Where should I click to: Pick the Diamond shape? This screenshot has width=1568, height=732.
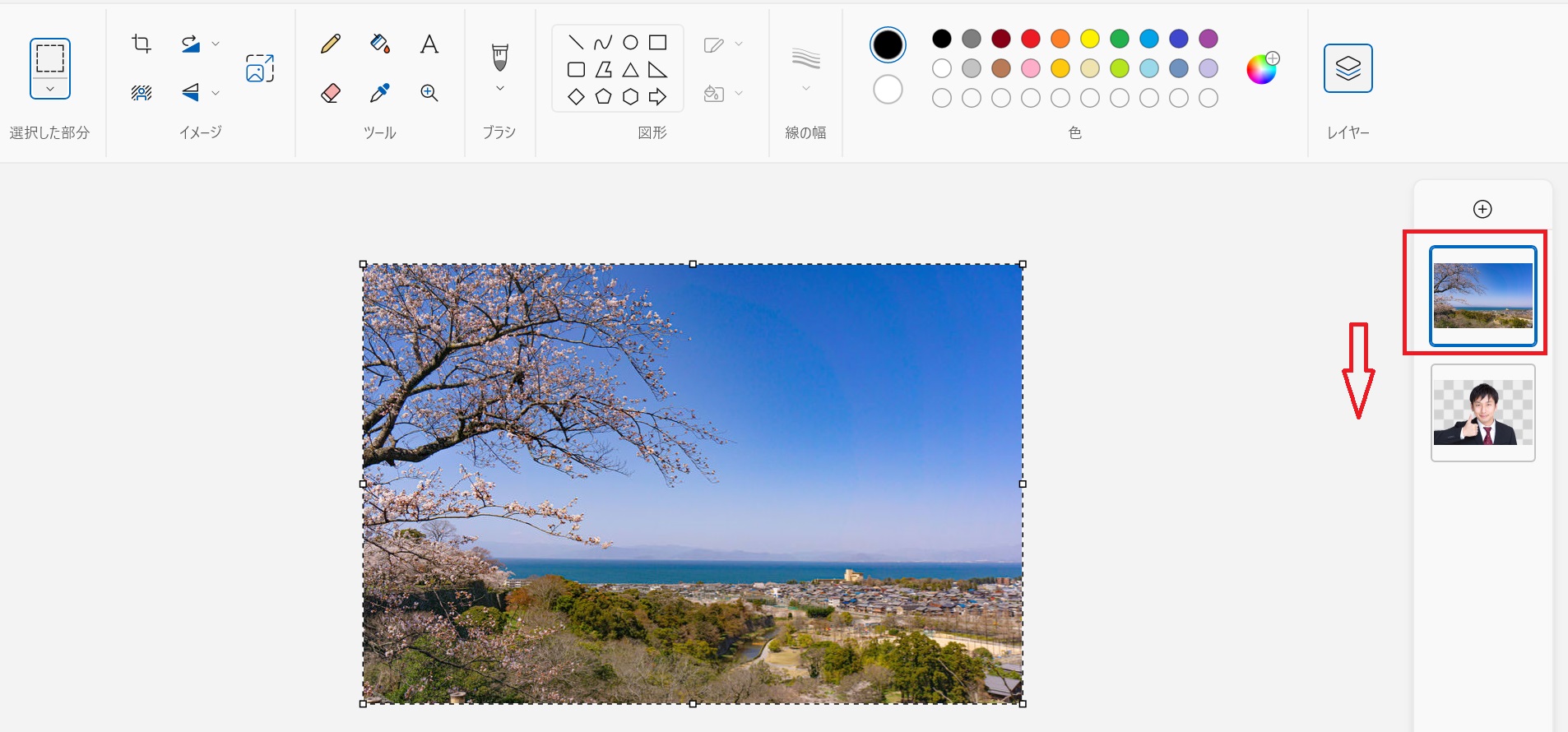click(x=576, y=97)
